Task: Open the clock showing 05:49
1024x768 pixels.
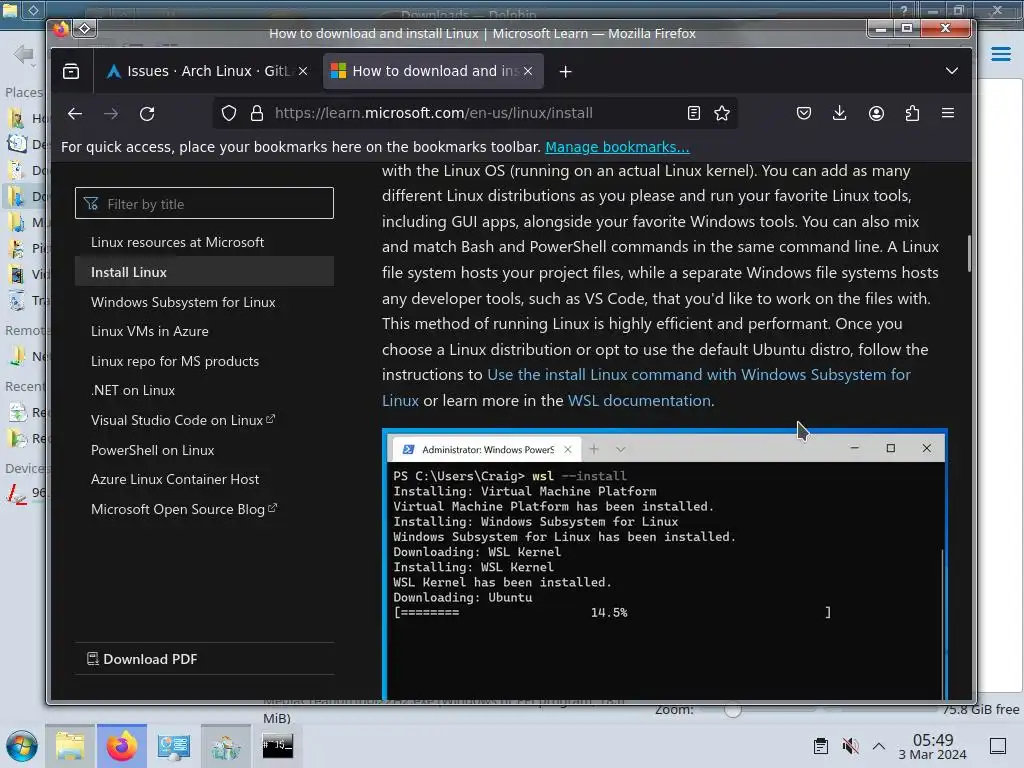Action: 933,746
